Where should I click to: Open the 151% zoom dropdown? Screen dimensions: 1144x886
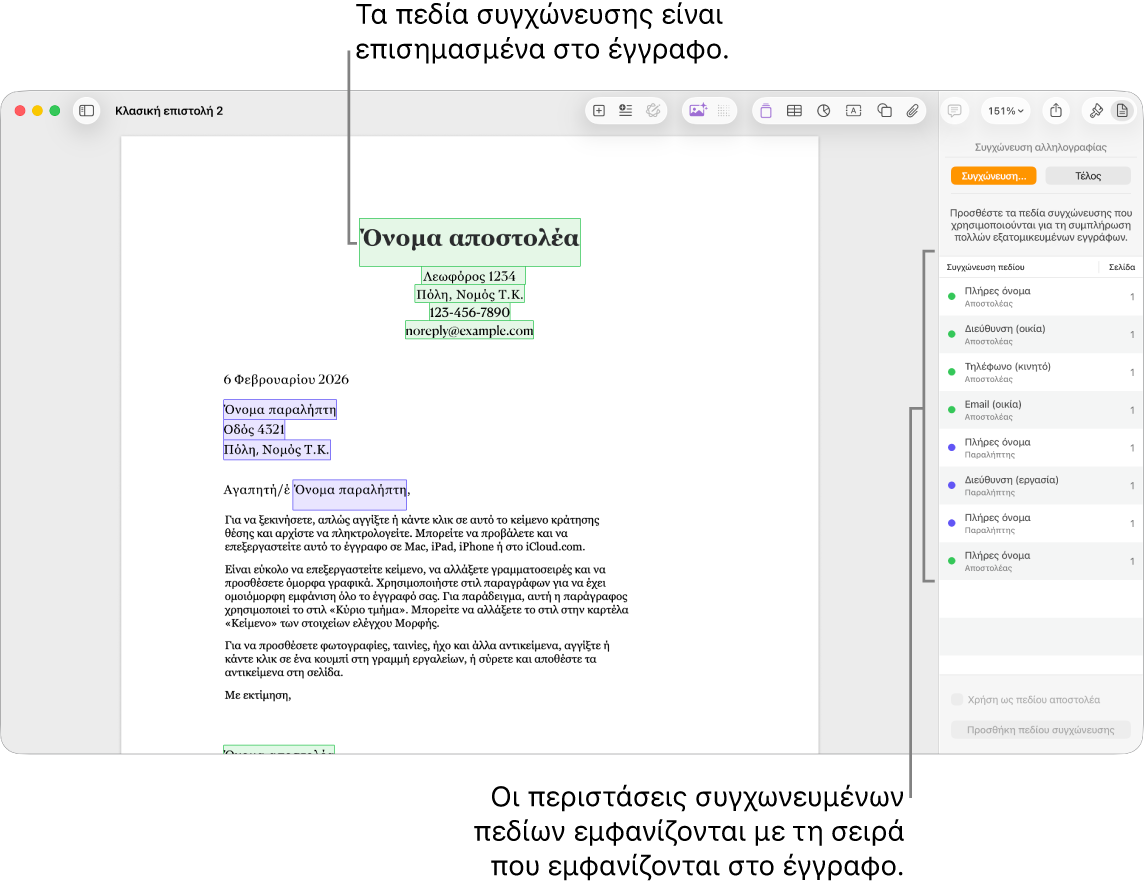point(1005,111)
